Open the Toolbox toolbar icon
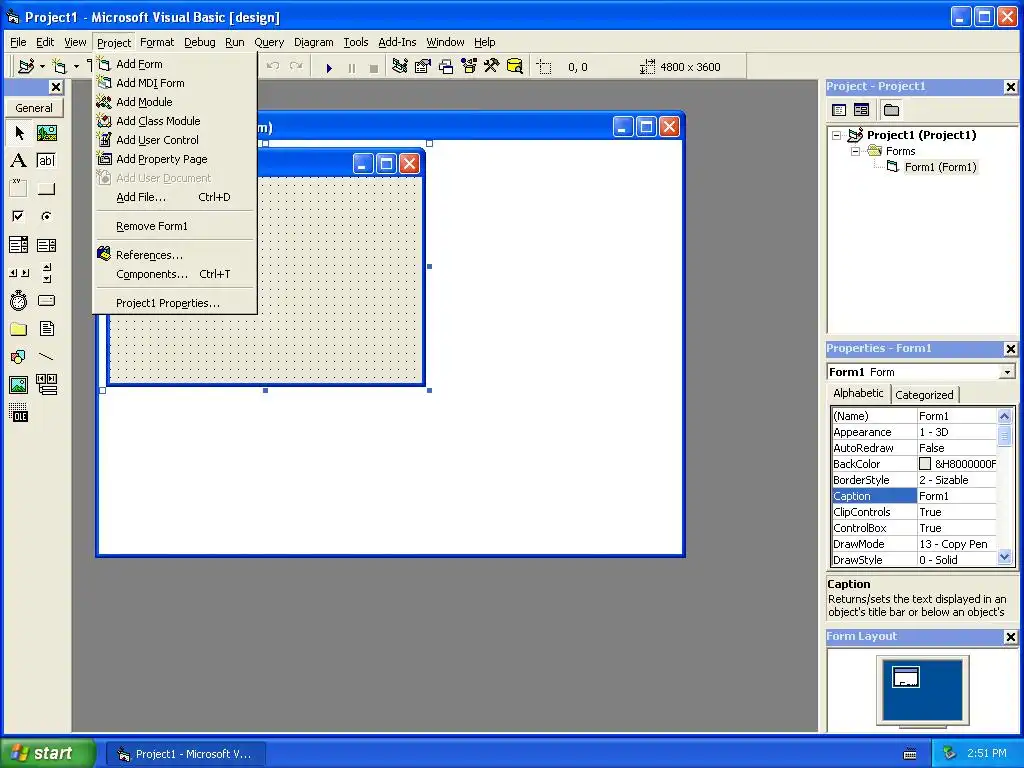The image size is (1024, 768). 491,67
